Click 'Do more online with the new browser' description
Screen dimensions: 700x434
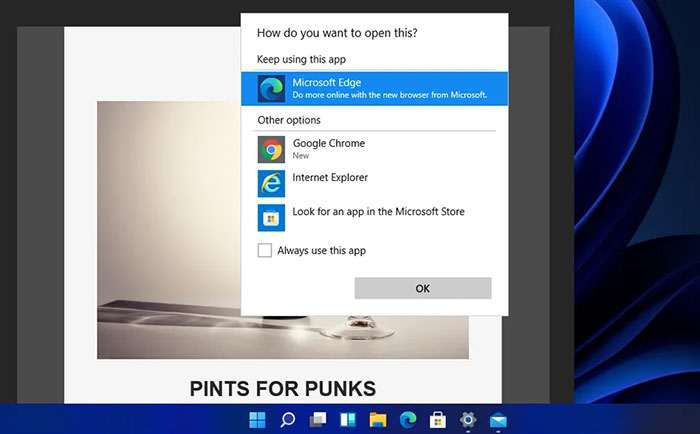click(389, 95)
